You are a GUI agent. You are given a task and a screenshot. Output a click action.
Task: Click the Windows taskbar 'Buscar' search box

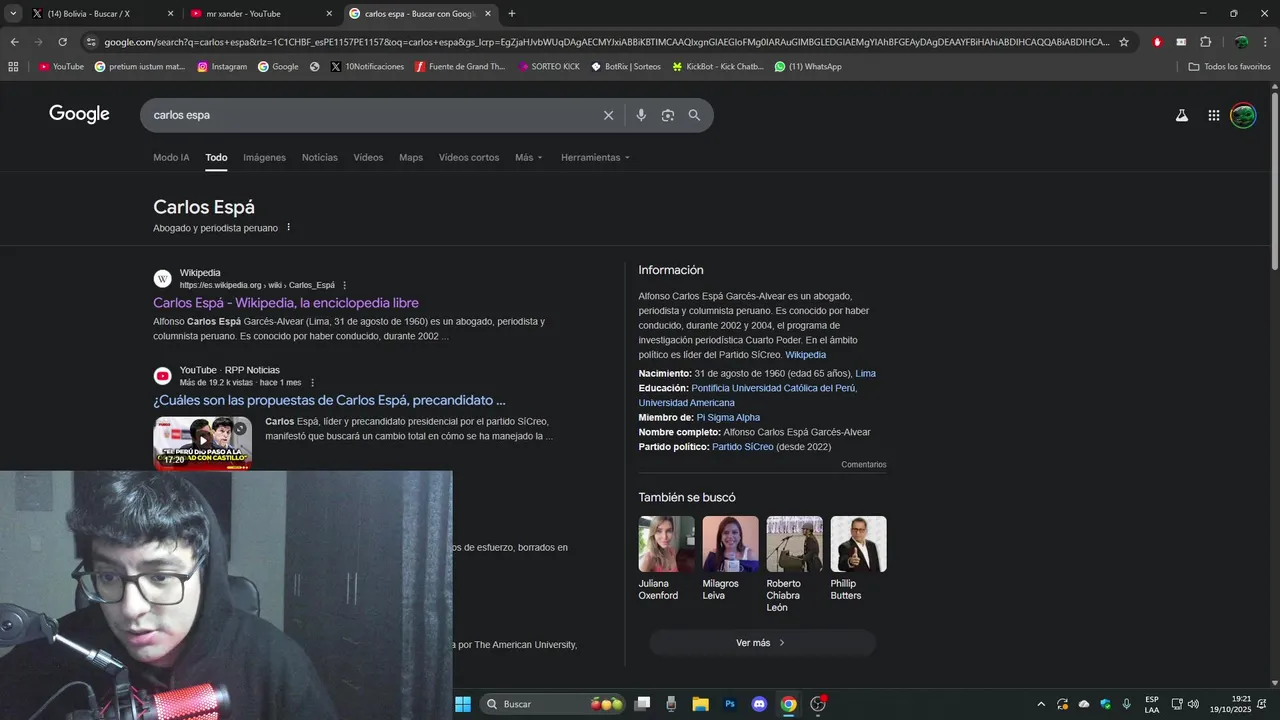pos(553,704)
